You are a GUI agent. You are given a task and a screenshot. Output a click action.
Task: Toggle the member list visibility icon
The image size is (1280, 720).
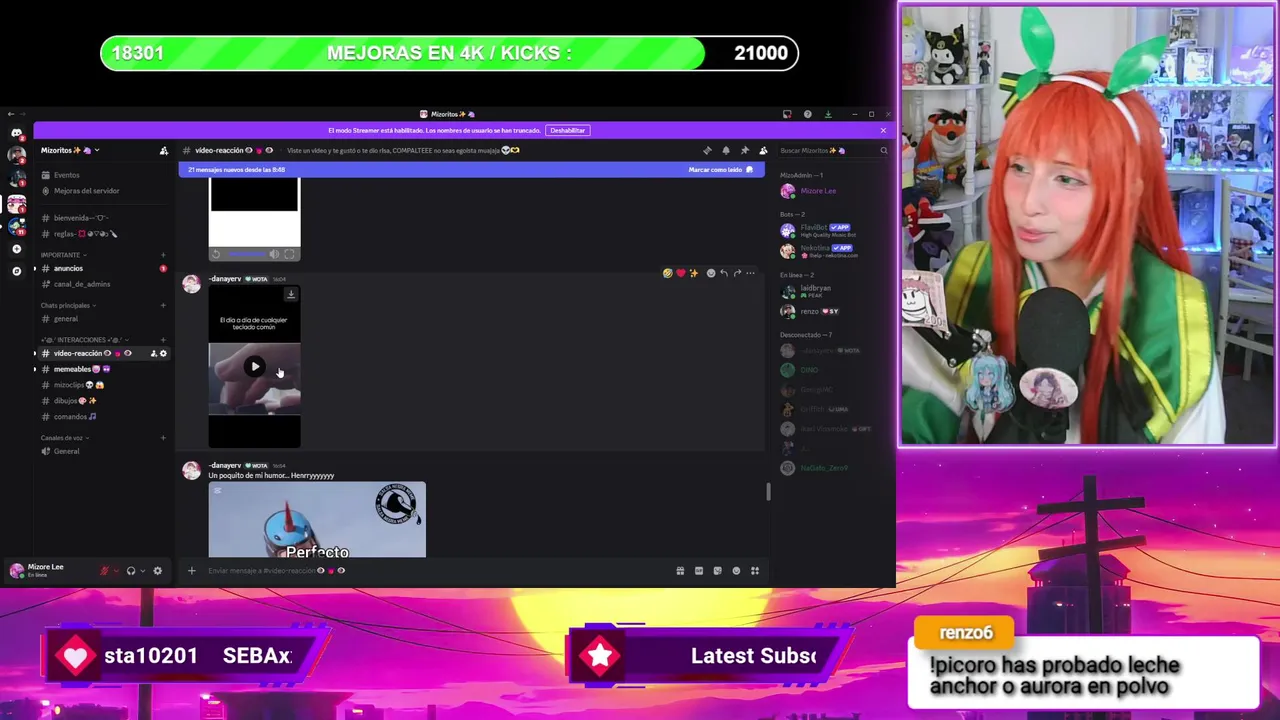(x=763, y=150)
